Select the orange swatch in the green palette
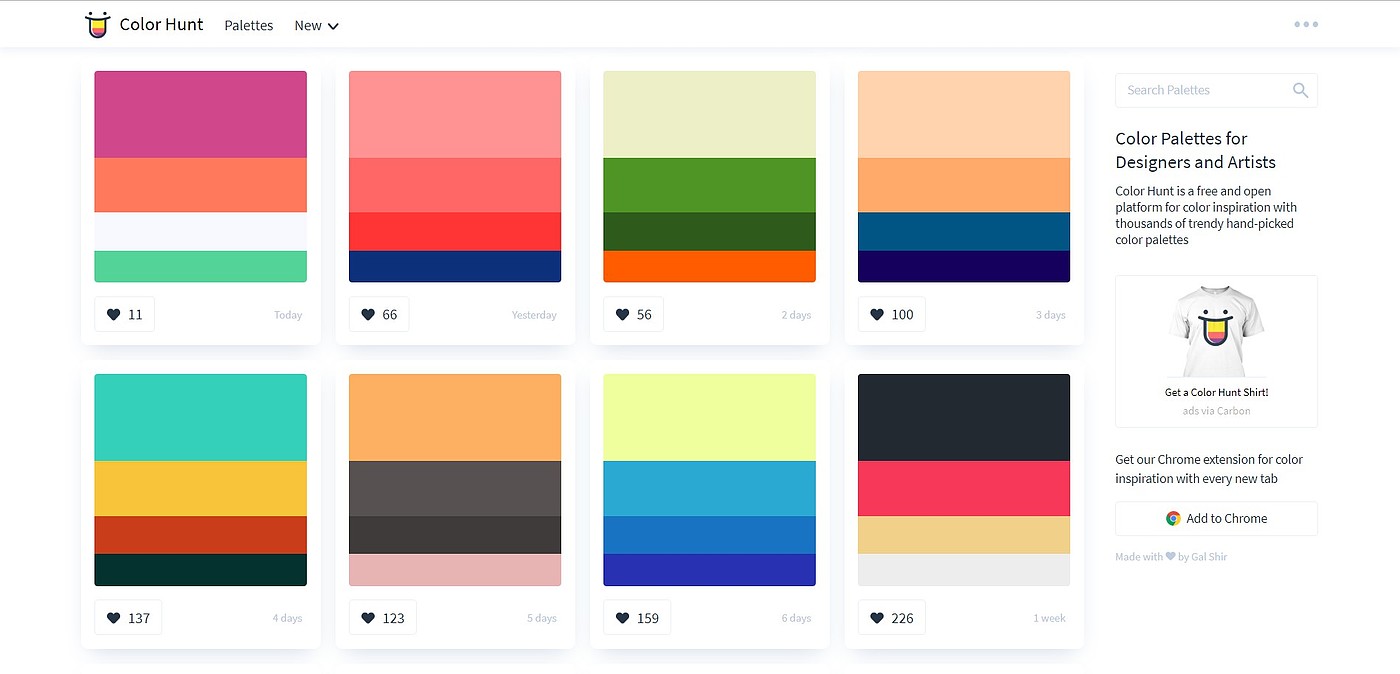The height and width of the screenshot is (674, 1400). pos(709,266)
